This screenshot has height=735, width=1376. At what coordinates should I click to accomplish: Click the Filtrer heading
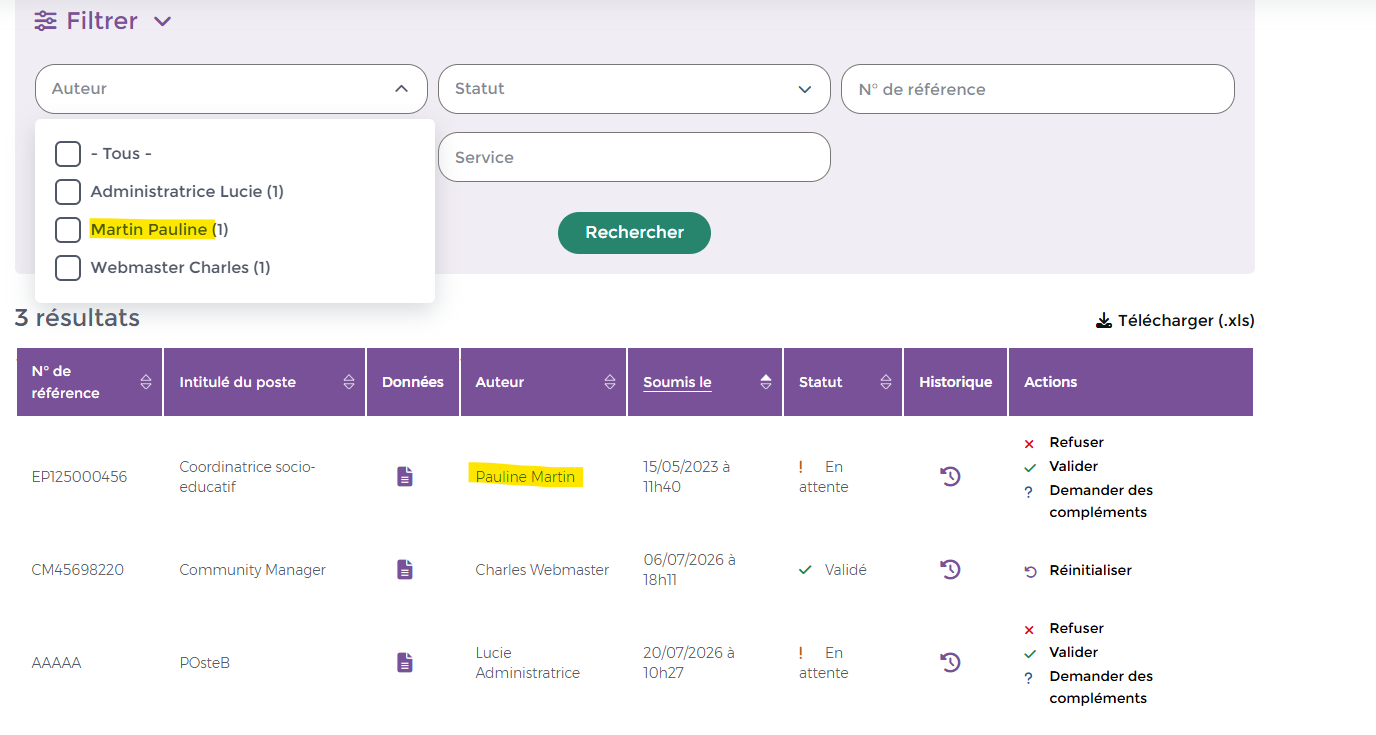pyautogui.click(x=102, y=20)
